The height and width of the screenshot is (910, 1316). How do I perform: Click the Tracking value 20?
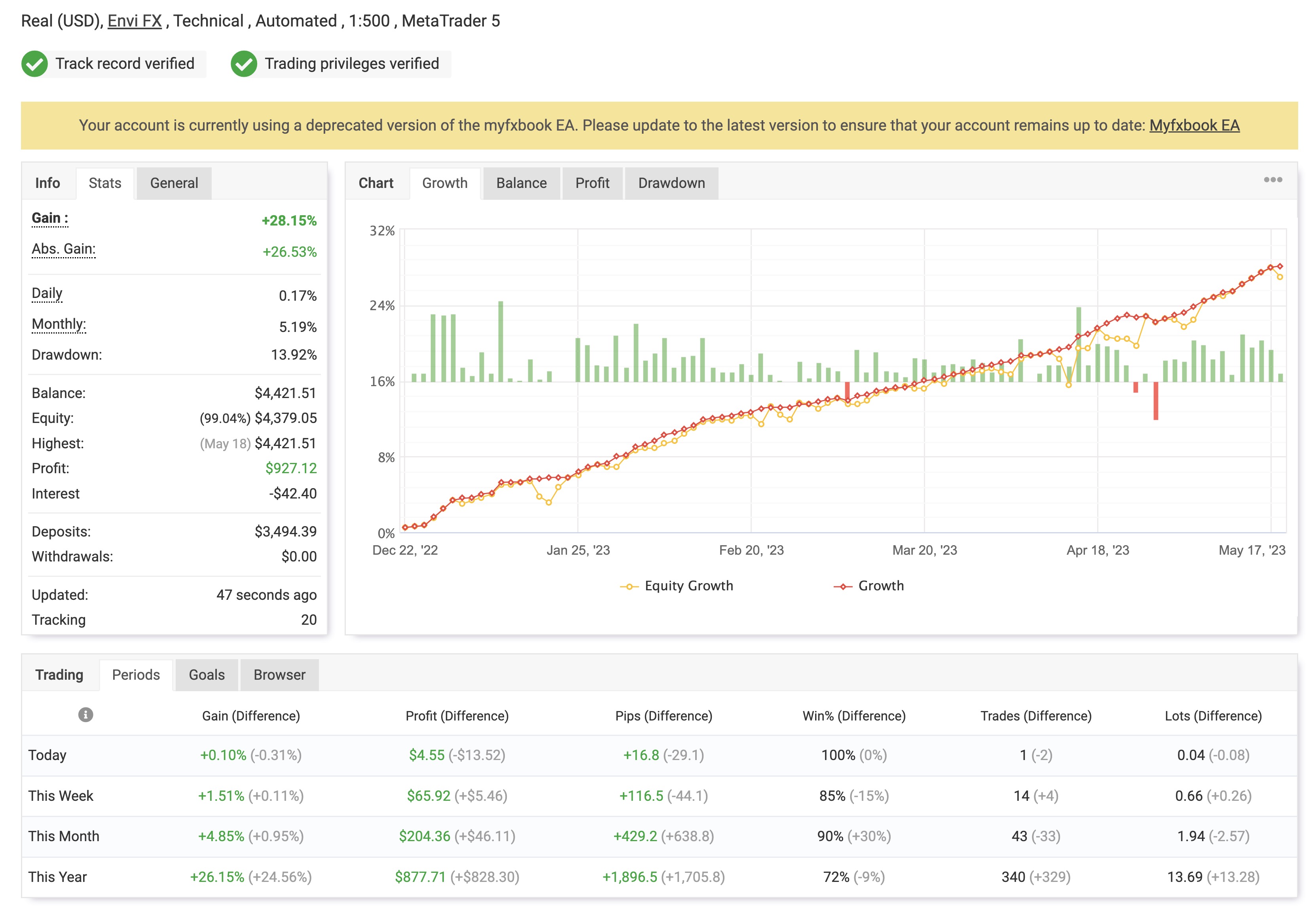point(309,620)
